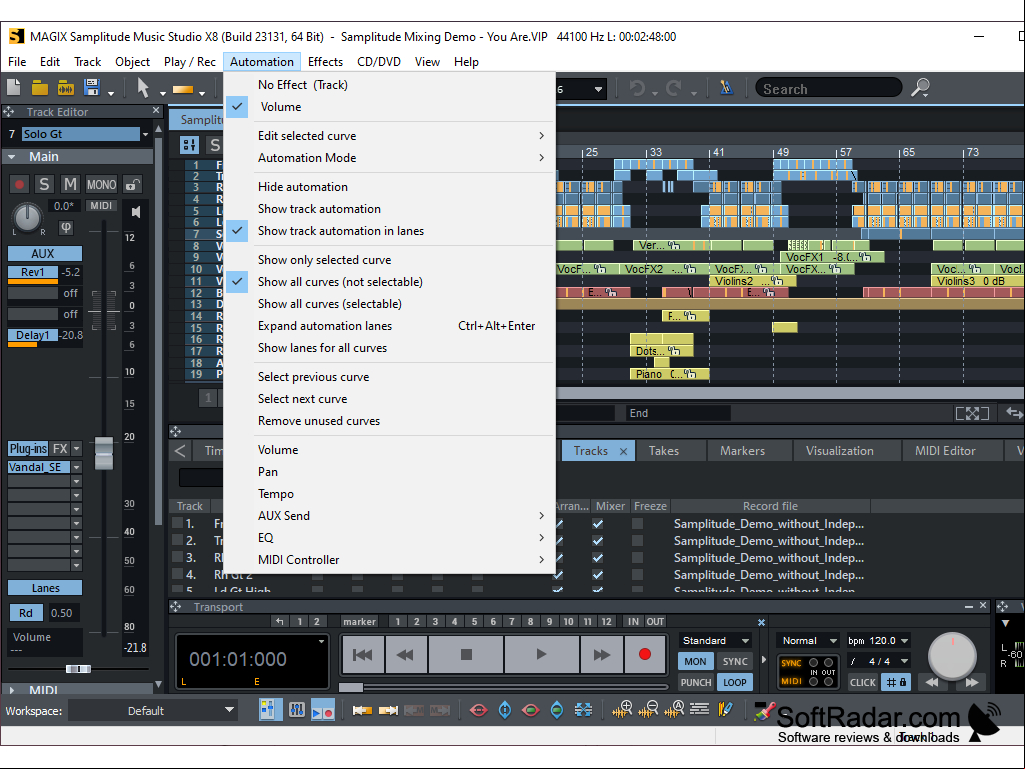The width and height of the screenshot is (1025, 769).
Task: Toggle the MONO button in Track Editor
Action: click(x=101, y=184)
